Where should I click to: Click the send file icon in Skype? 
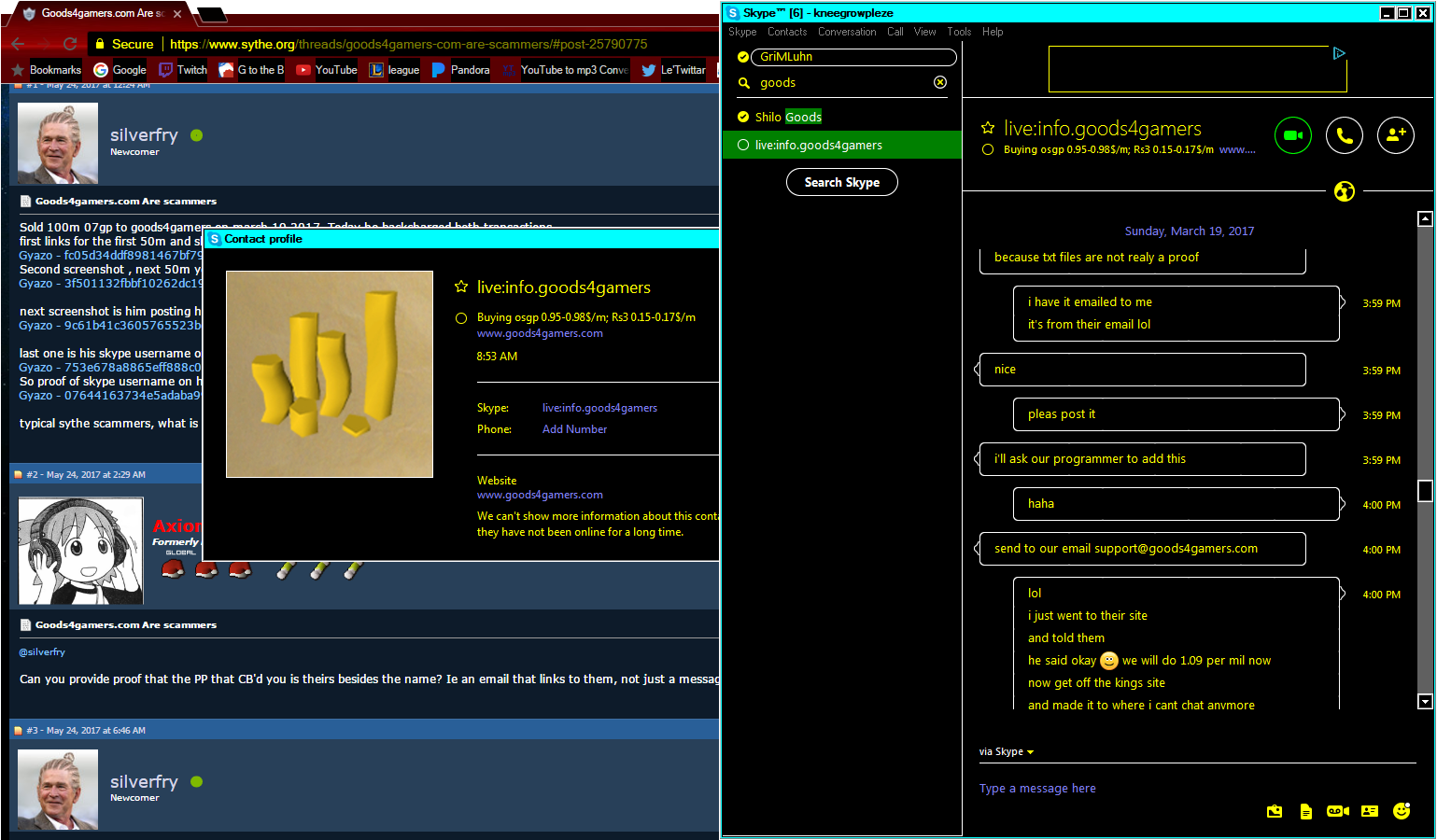(x=1306, y=811)
